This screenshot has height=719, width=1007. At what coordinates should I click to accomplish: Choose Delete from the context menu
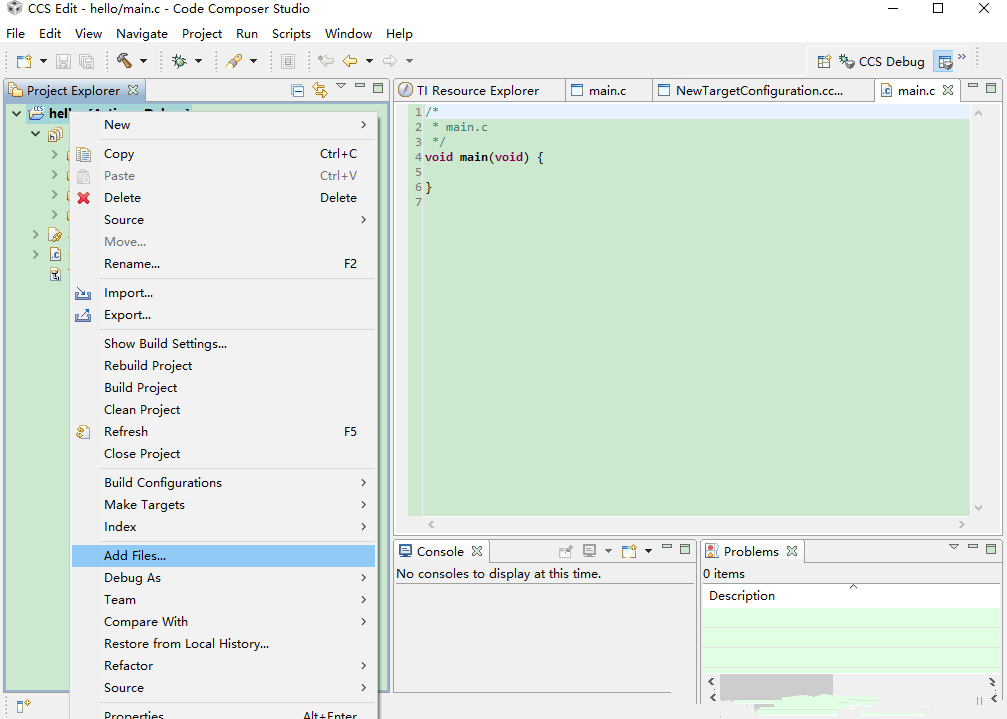[x=223, y=198]
